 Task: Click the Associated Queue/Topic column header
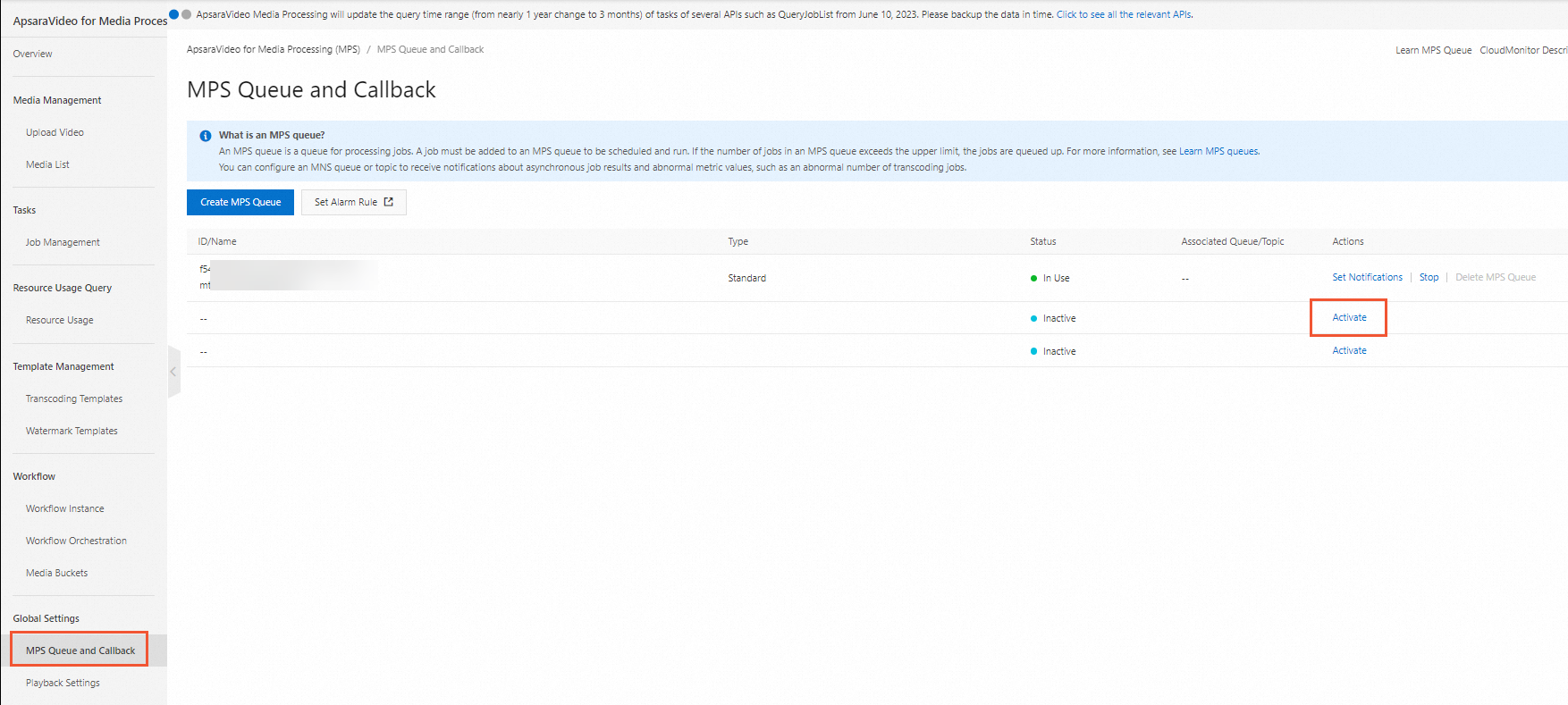tap(1233, 241)
